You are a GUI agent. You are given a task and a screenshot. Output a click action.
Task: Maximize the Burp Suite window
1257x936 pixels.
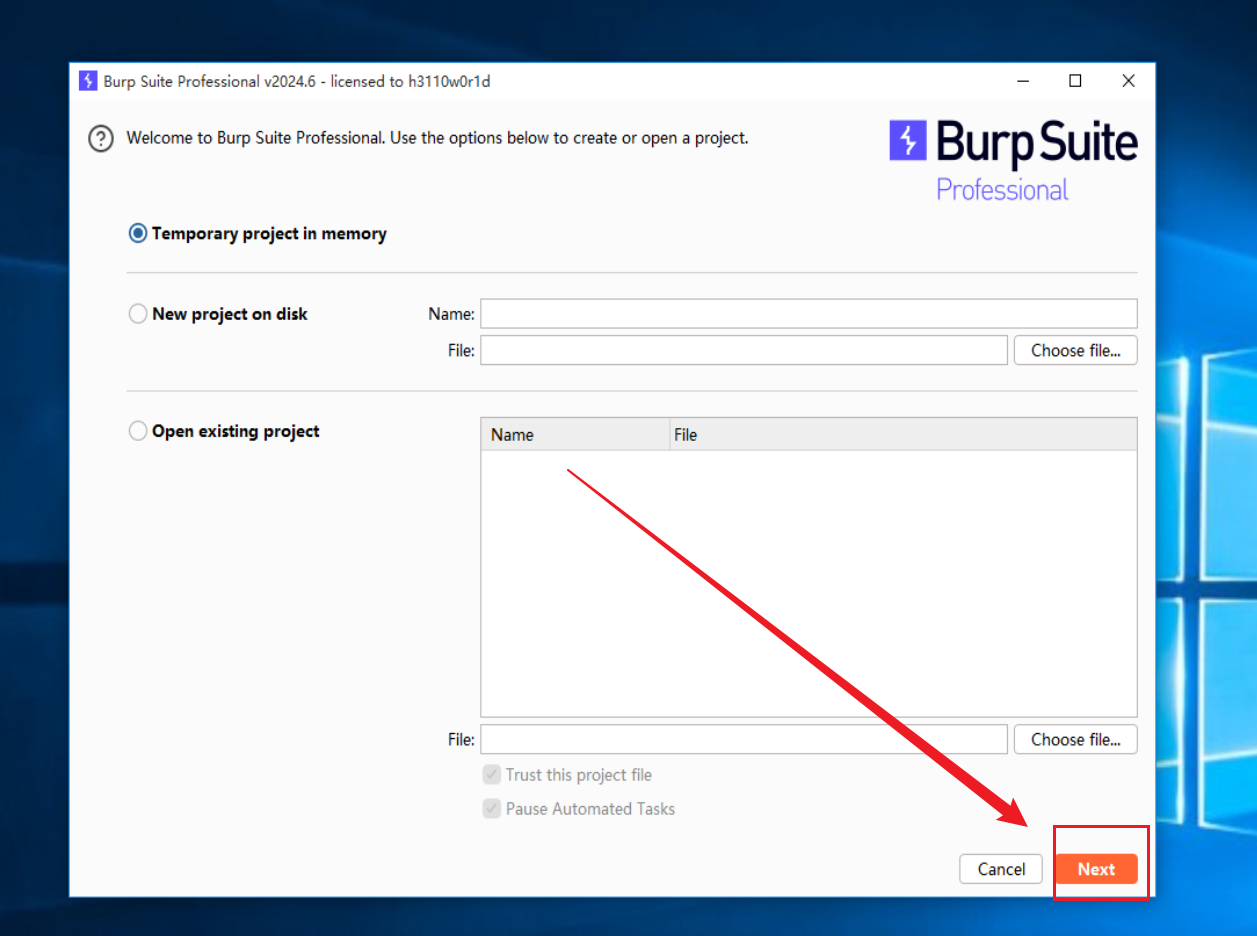[1075, 81]
